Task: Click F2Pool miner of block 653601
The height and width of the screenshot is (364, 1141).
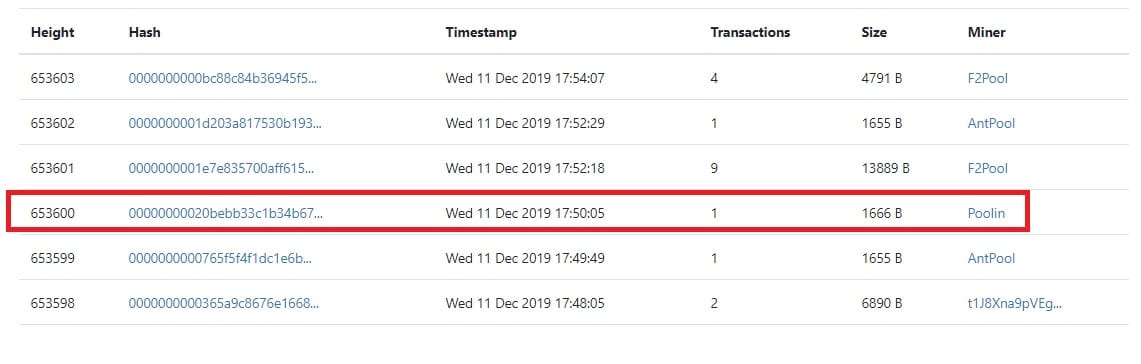Action: coord(987,168)
